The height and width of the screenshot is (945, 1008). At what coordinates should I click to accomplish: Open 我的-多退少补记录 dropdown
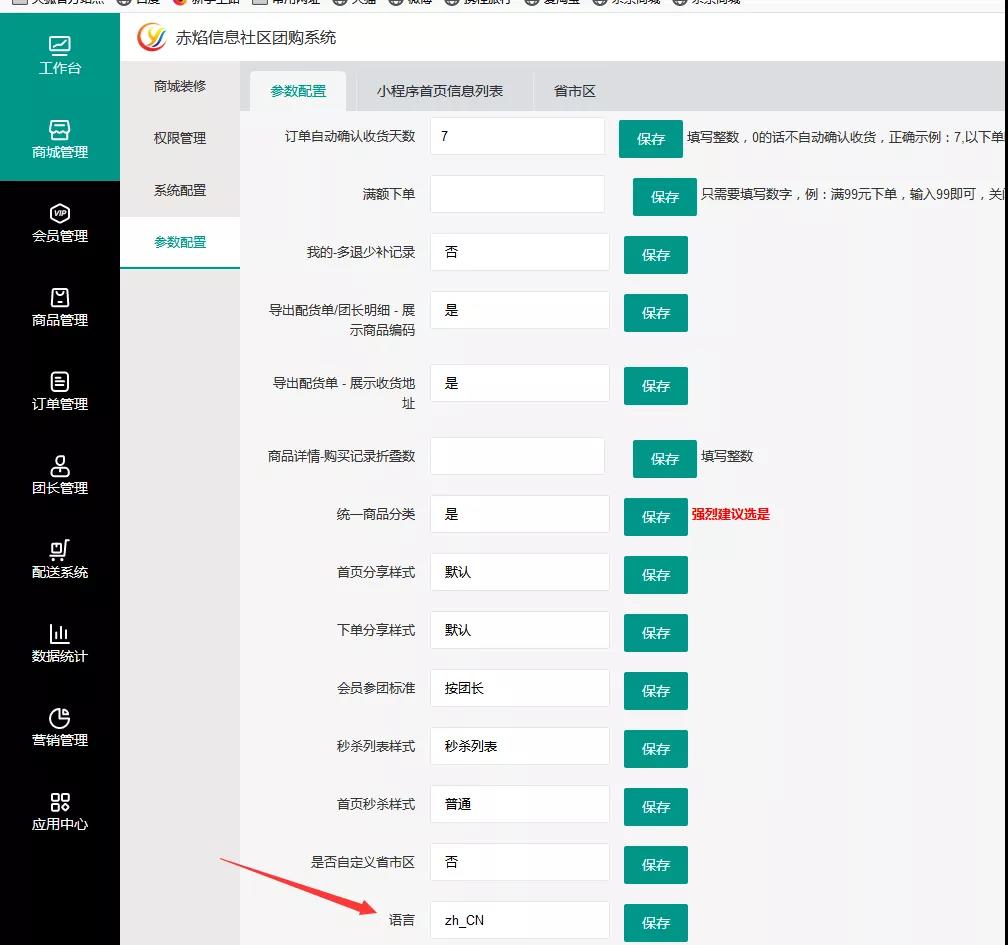coord(520,252)
